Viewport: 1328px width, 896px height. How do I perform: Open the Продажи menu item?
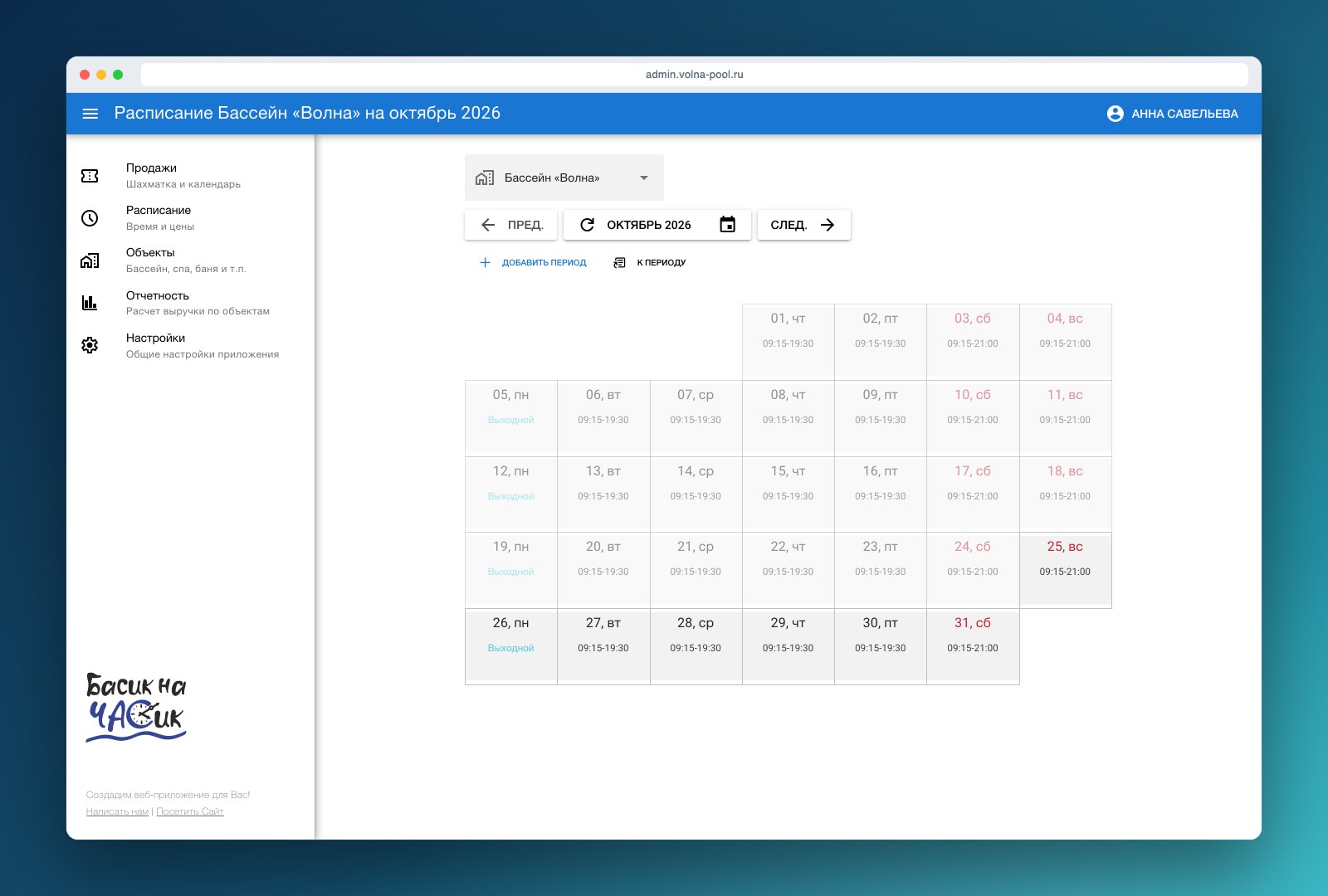click(191, 176)
